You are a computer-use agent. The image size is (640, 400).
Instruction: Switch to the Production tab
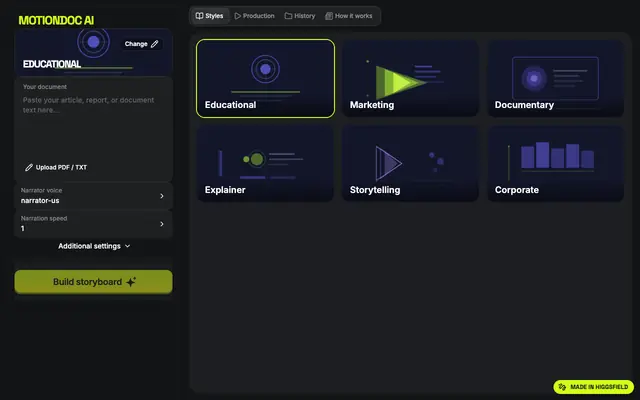pyautogui.click(x=254, y=16)
